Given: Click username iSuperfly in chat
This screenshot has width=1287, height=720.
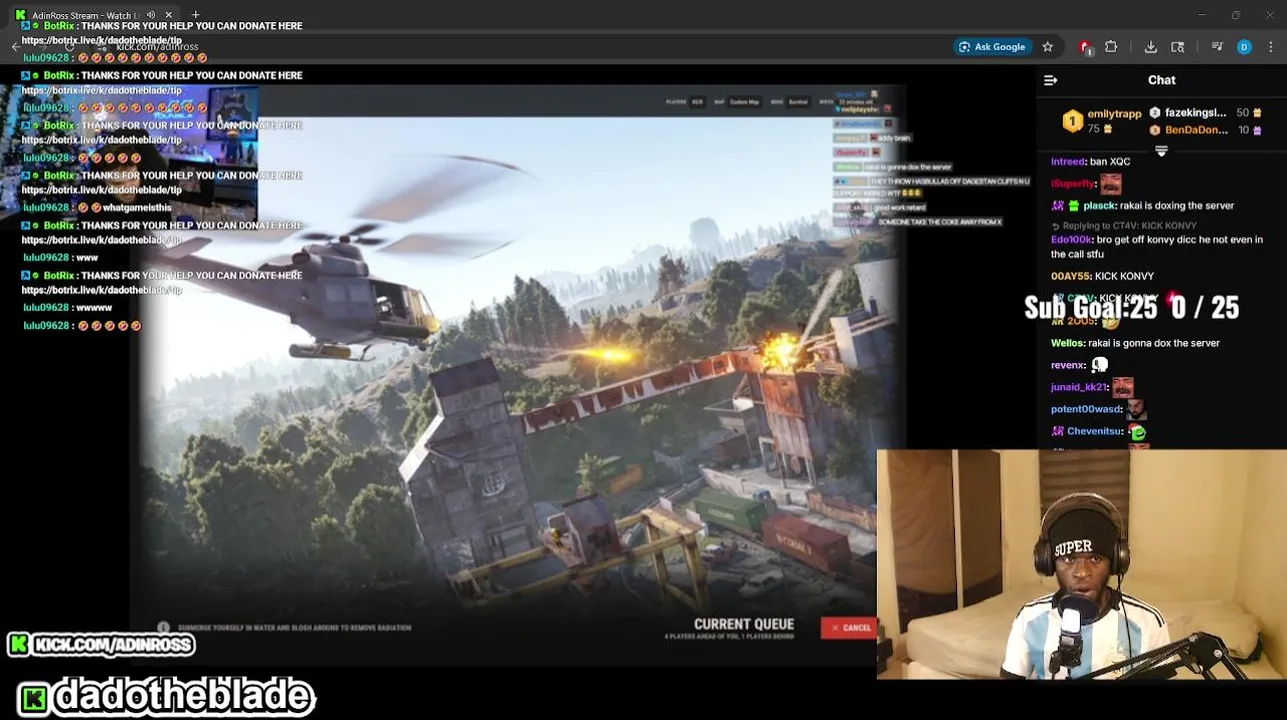Looking at the screenshot, I should click(1073, 184).
